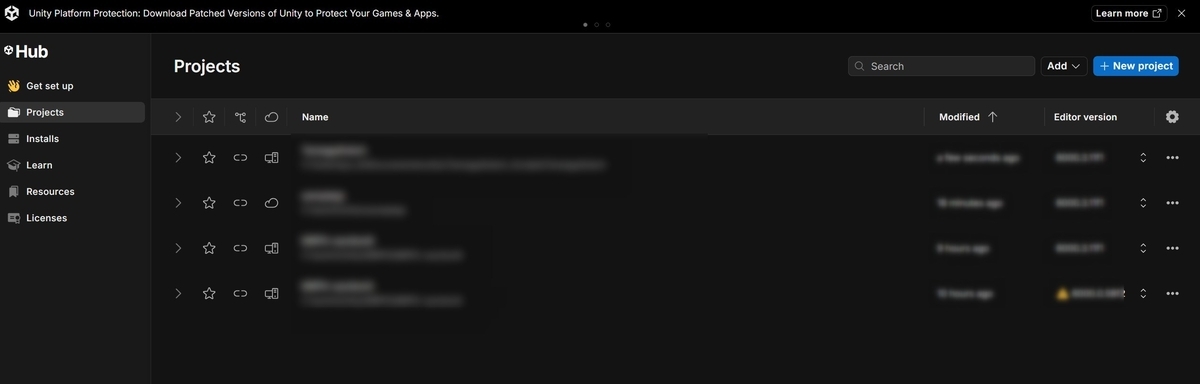Open the Add dropdown menu
The height and width of the screenshot is (384, 1200).
point(1064,66)
